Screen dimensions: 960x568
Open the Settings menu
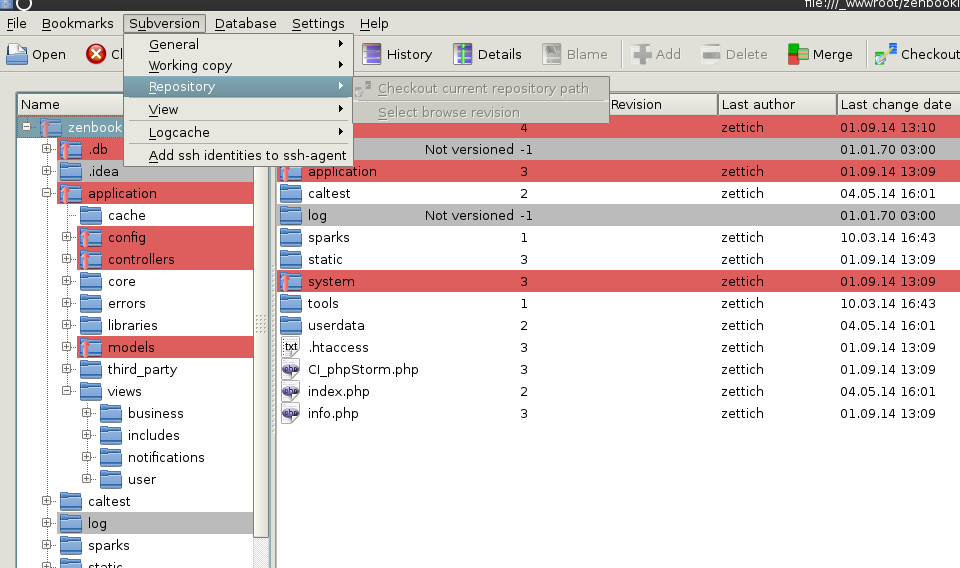click(318, 23)
